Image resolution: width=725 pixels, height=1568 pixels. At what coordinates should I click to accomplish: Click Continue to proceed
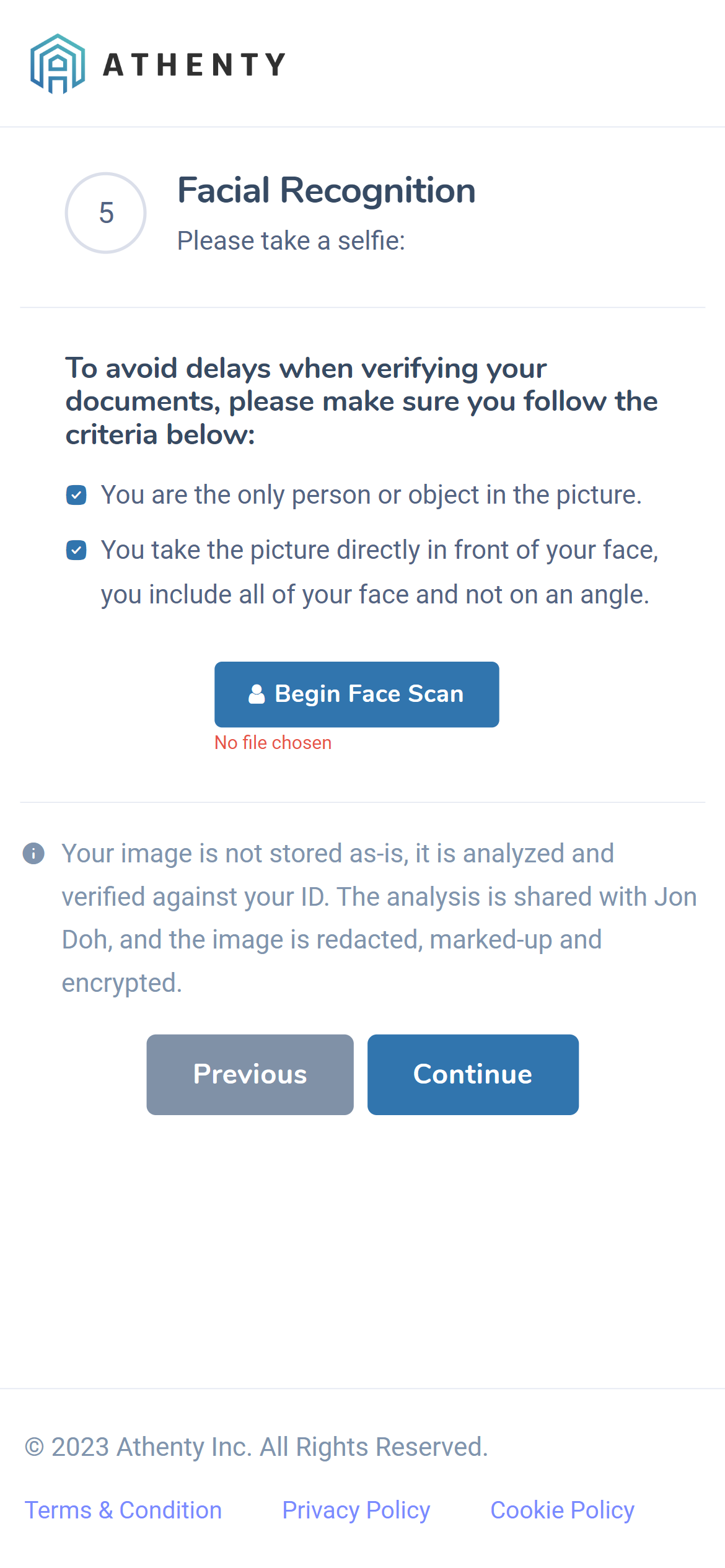[472, 1074]
